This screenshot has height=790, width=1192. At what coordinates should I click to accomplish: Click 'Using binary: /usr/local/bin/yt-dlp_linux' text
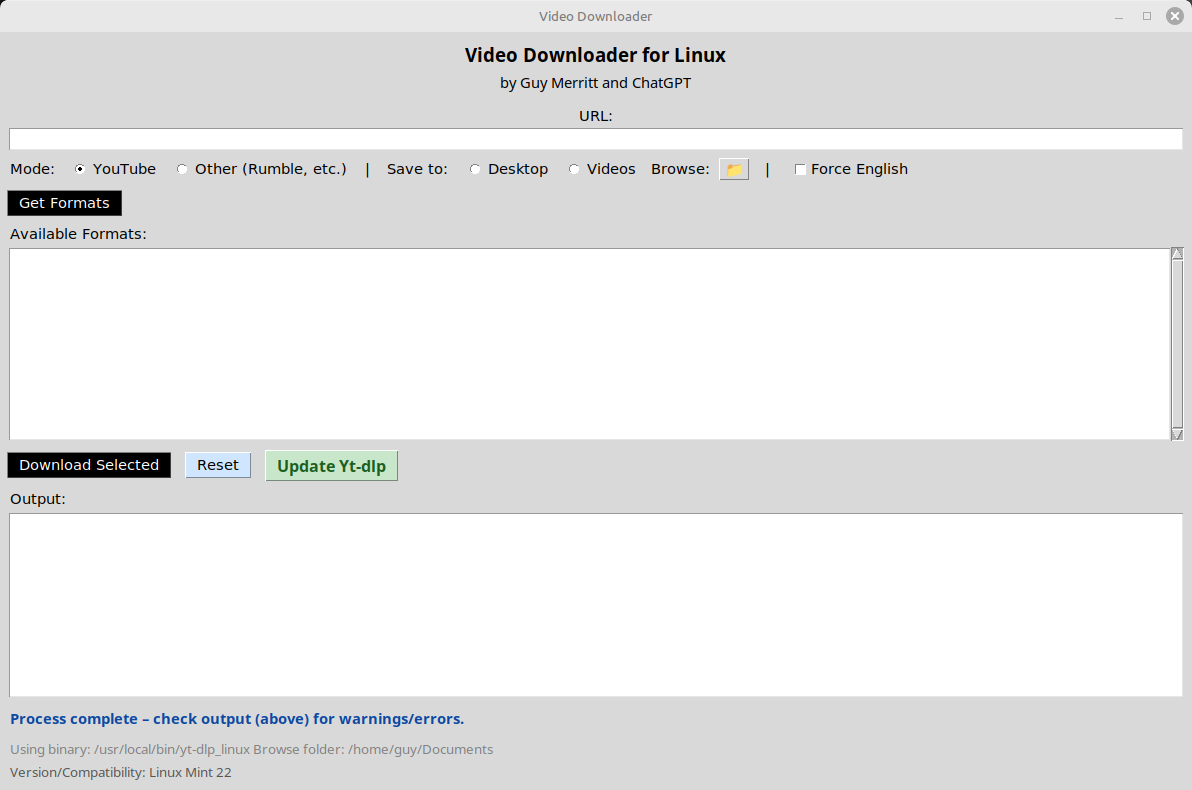tap(130, 750)
